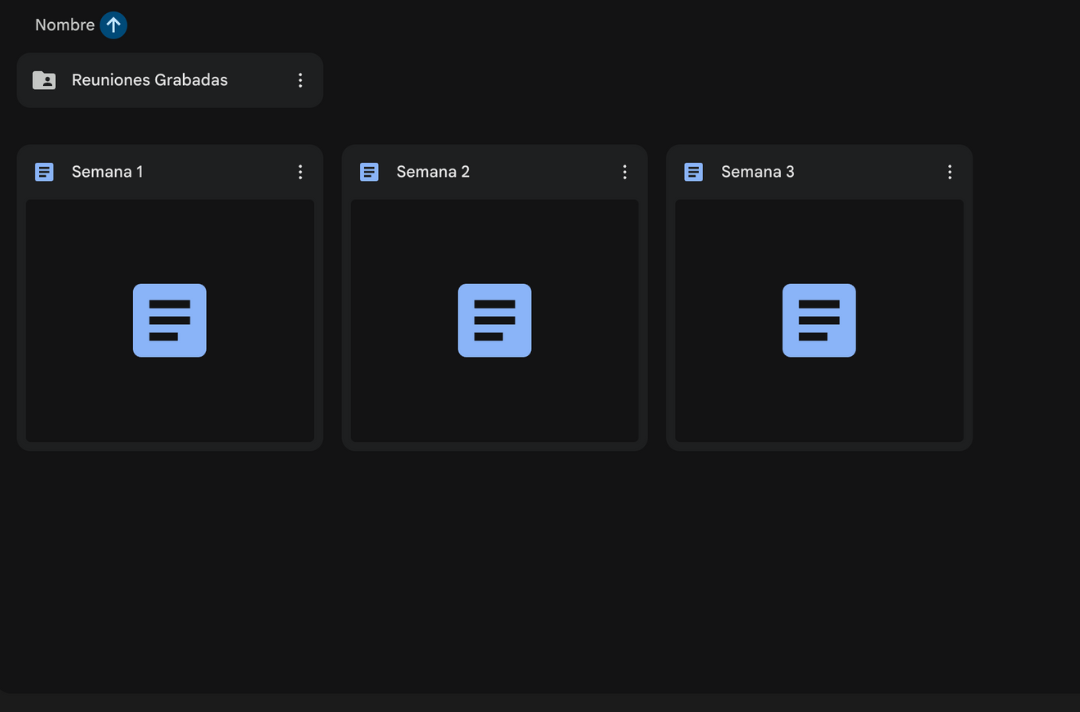The height and width of the screenshot is (712, 1080).
Task: Click the small Docs icon beside Semana 3
Action: point(693,172)
